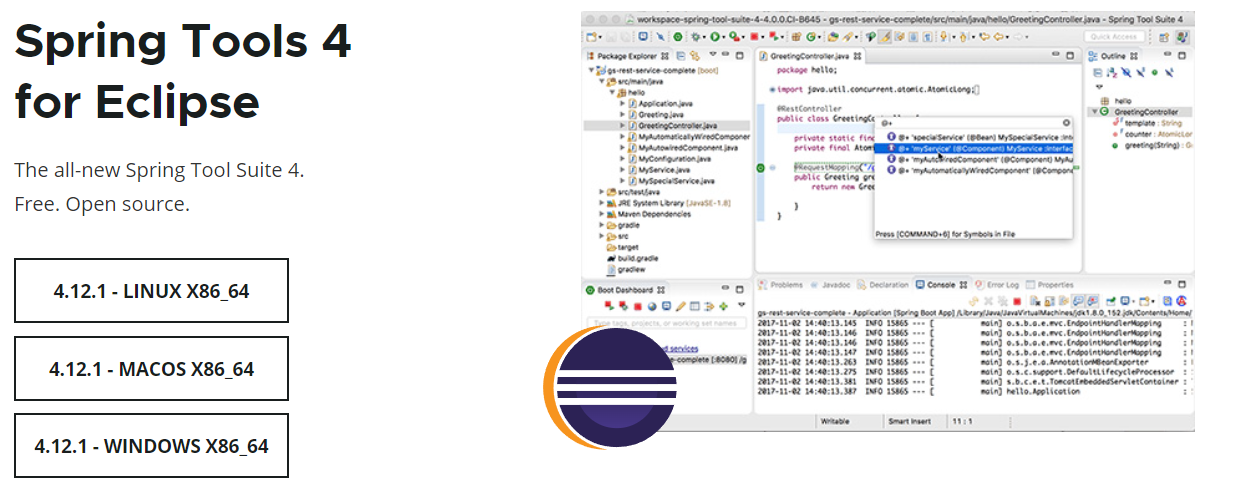Click the Quick Access search field

(1113, 37)
